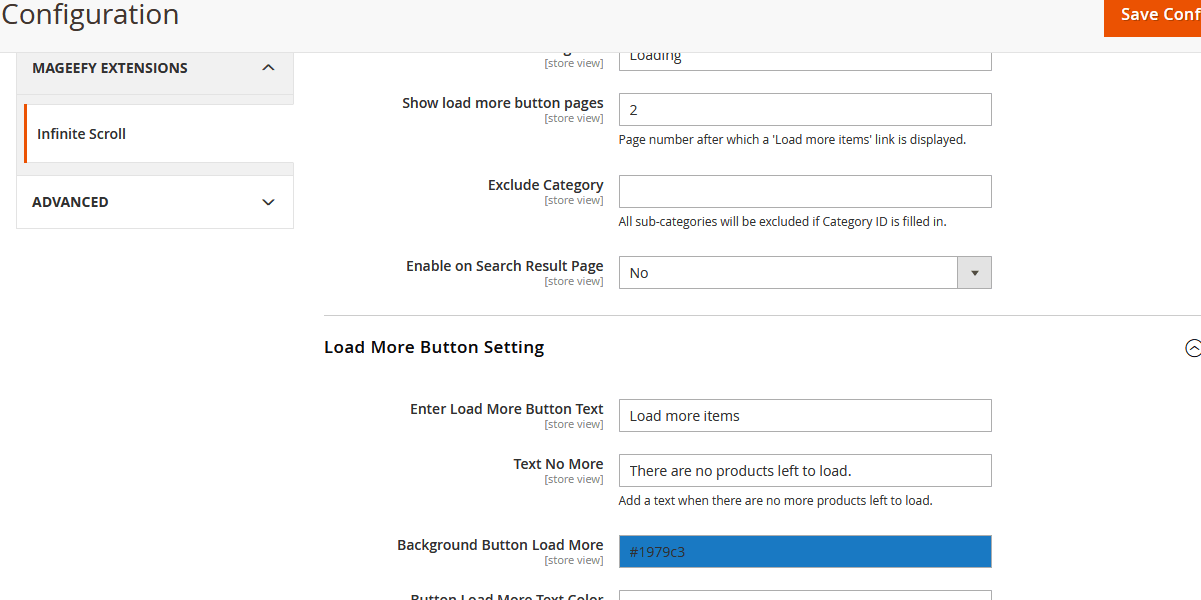This screenshot has height=600, width=1201.
Task: Collapse Load More Button Setting circle icon
Action: (1192, 348)
